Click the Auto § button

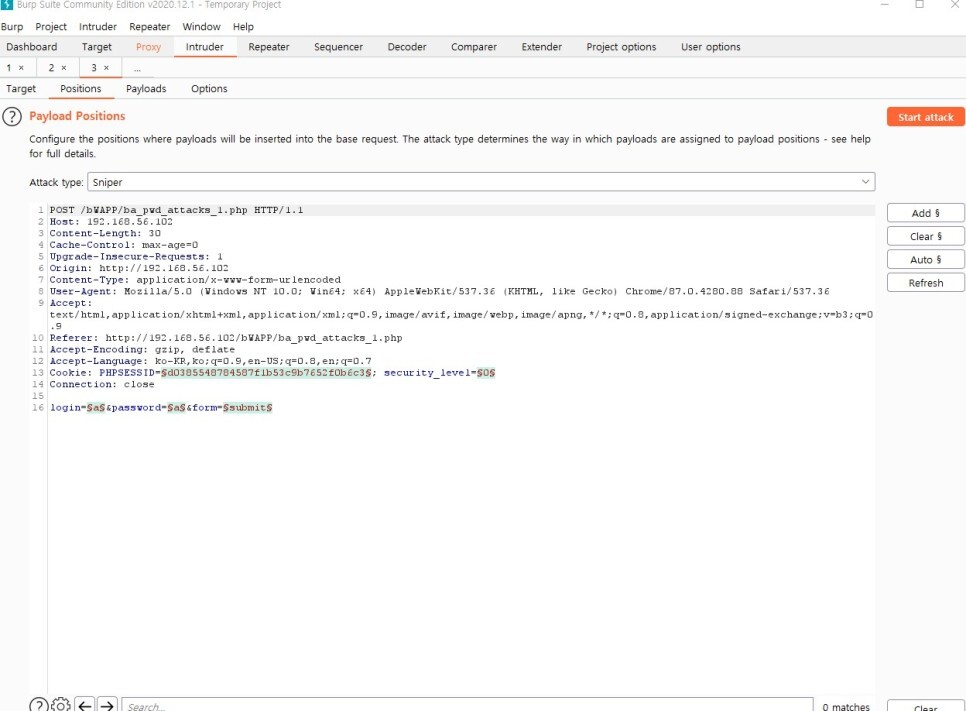[x=925, y=260]
